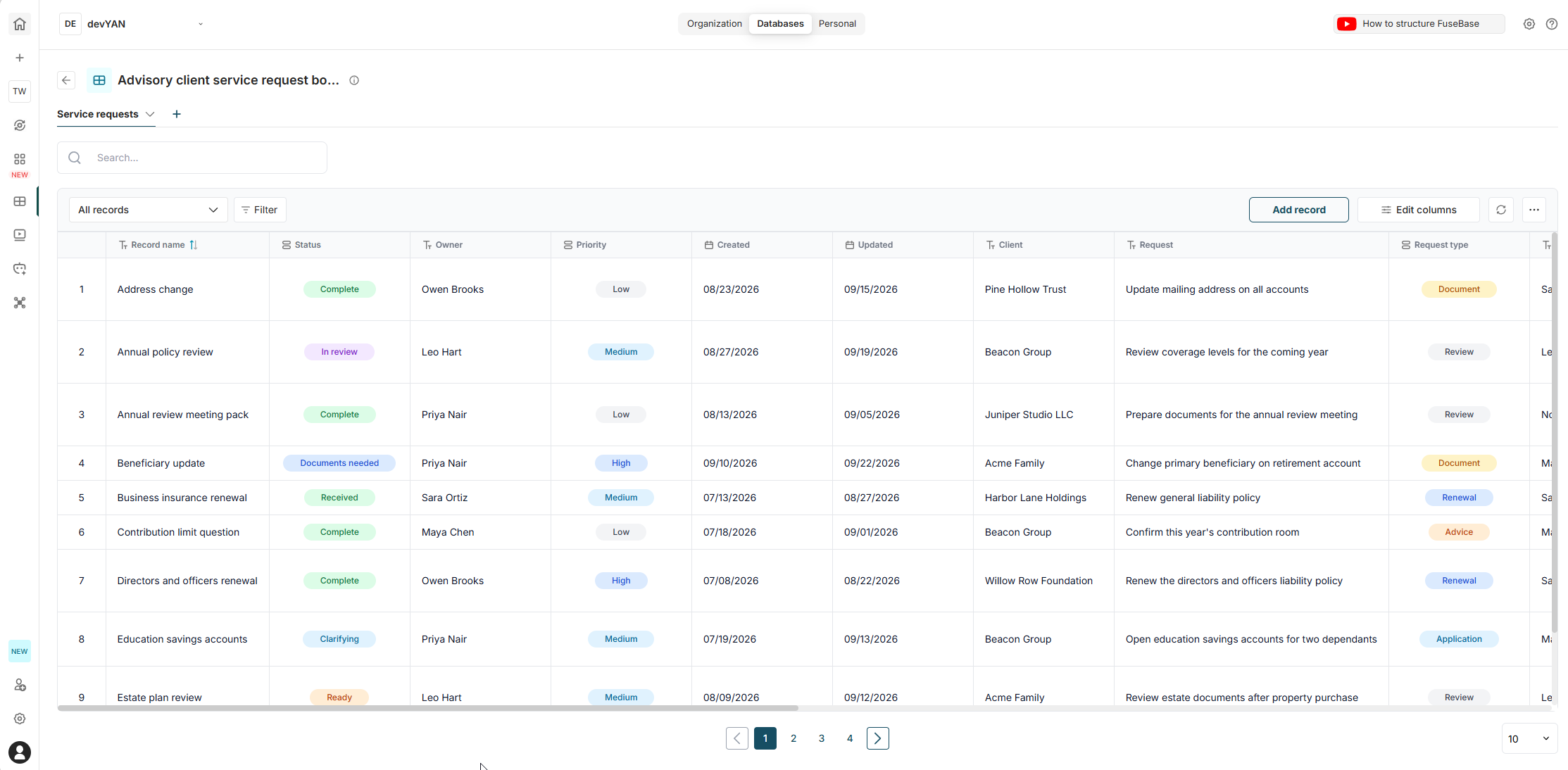Click the Add record button
This screenshot has width=1568, height=770.
1298,210
